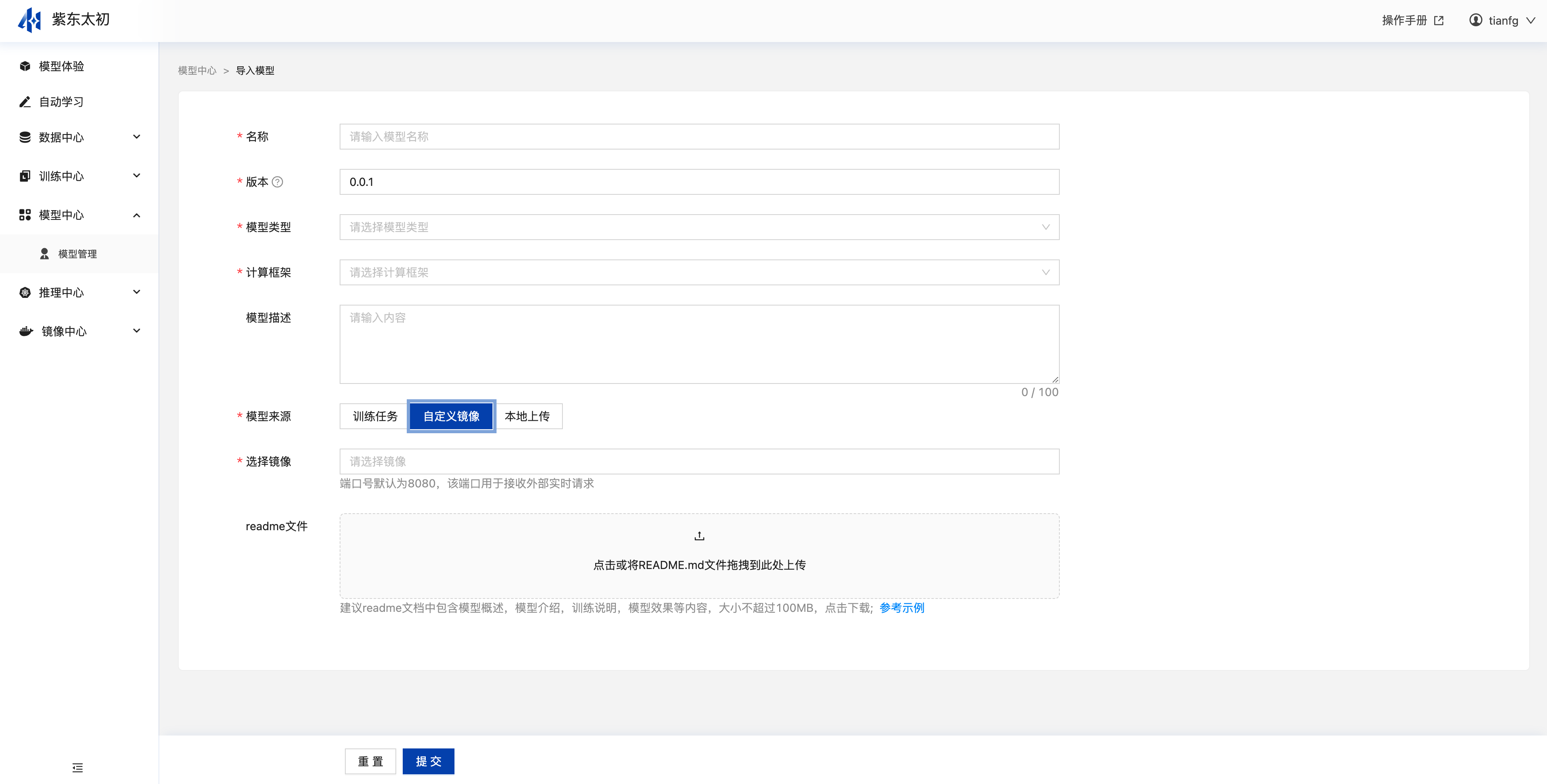This screenshot has height=784, width=1547.
Task: Click the 模型中心 grid icon
Action: point(25,215)
